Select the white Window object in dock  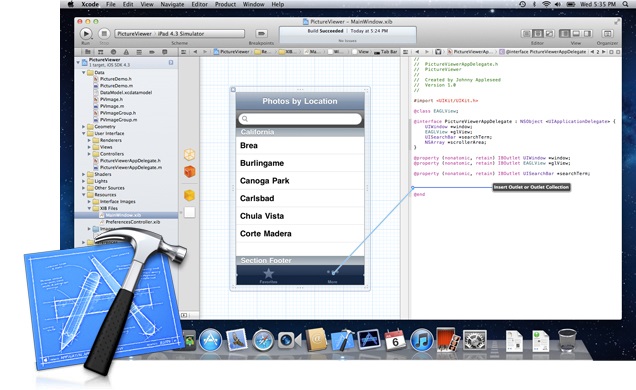[189, 212]
